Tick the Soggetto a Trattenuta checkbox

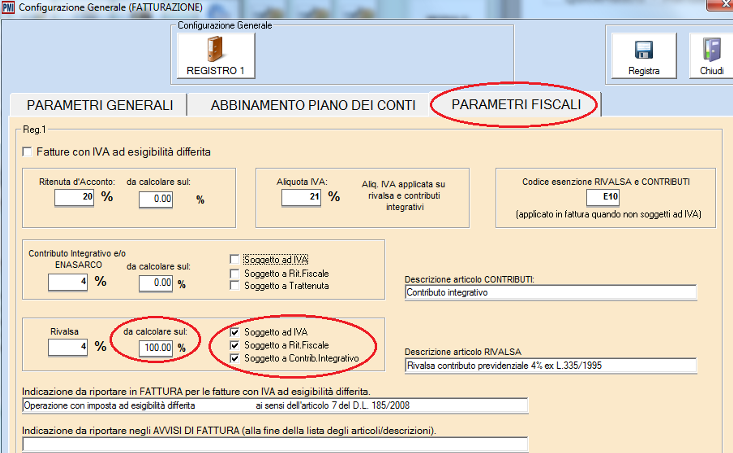[x=235, y=286]
